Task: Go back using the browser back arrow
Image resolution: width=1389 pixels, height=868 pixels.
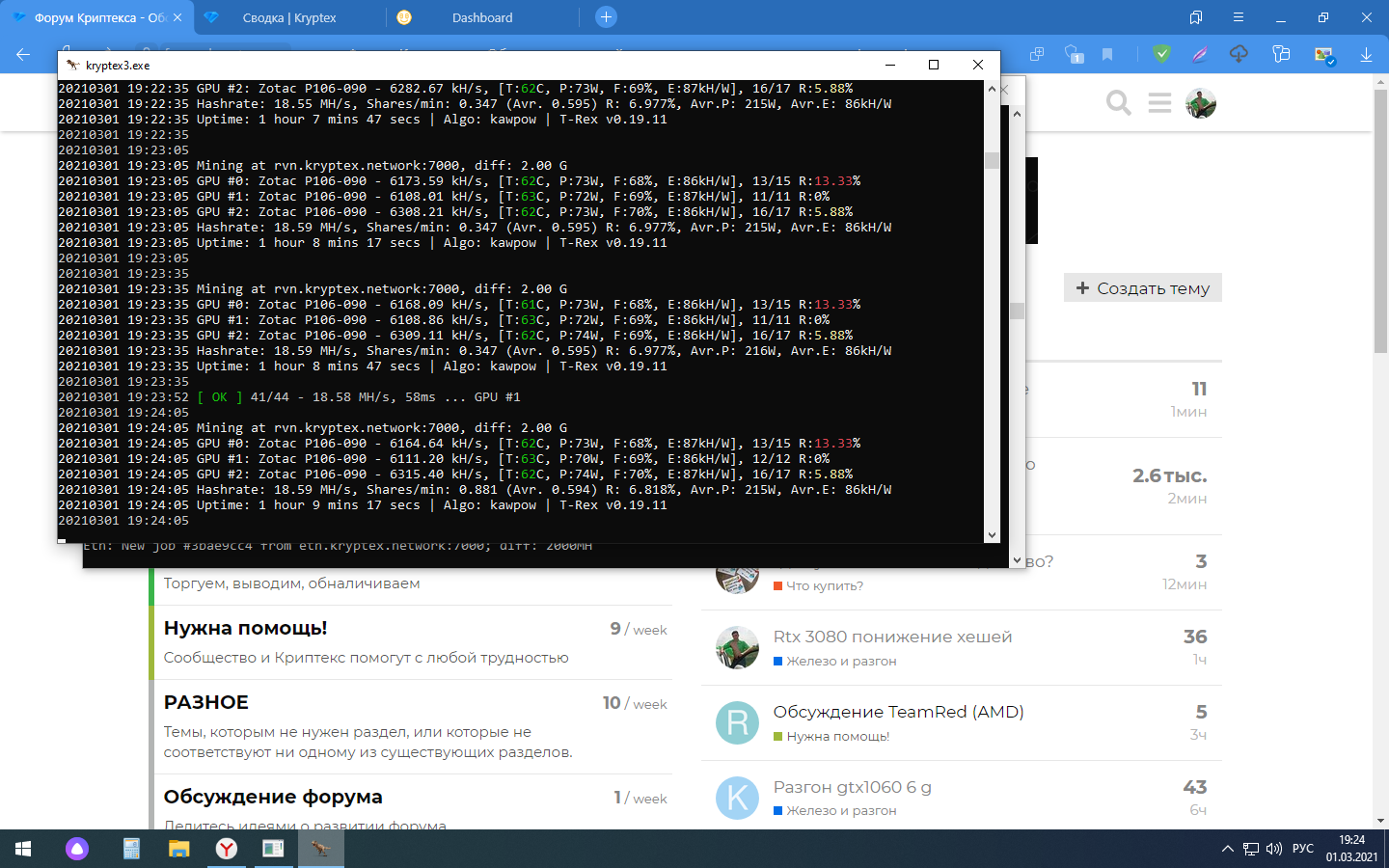Action: [23, 55]
